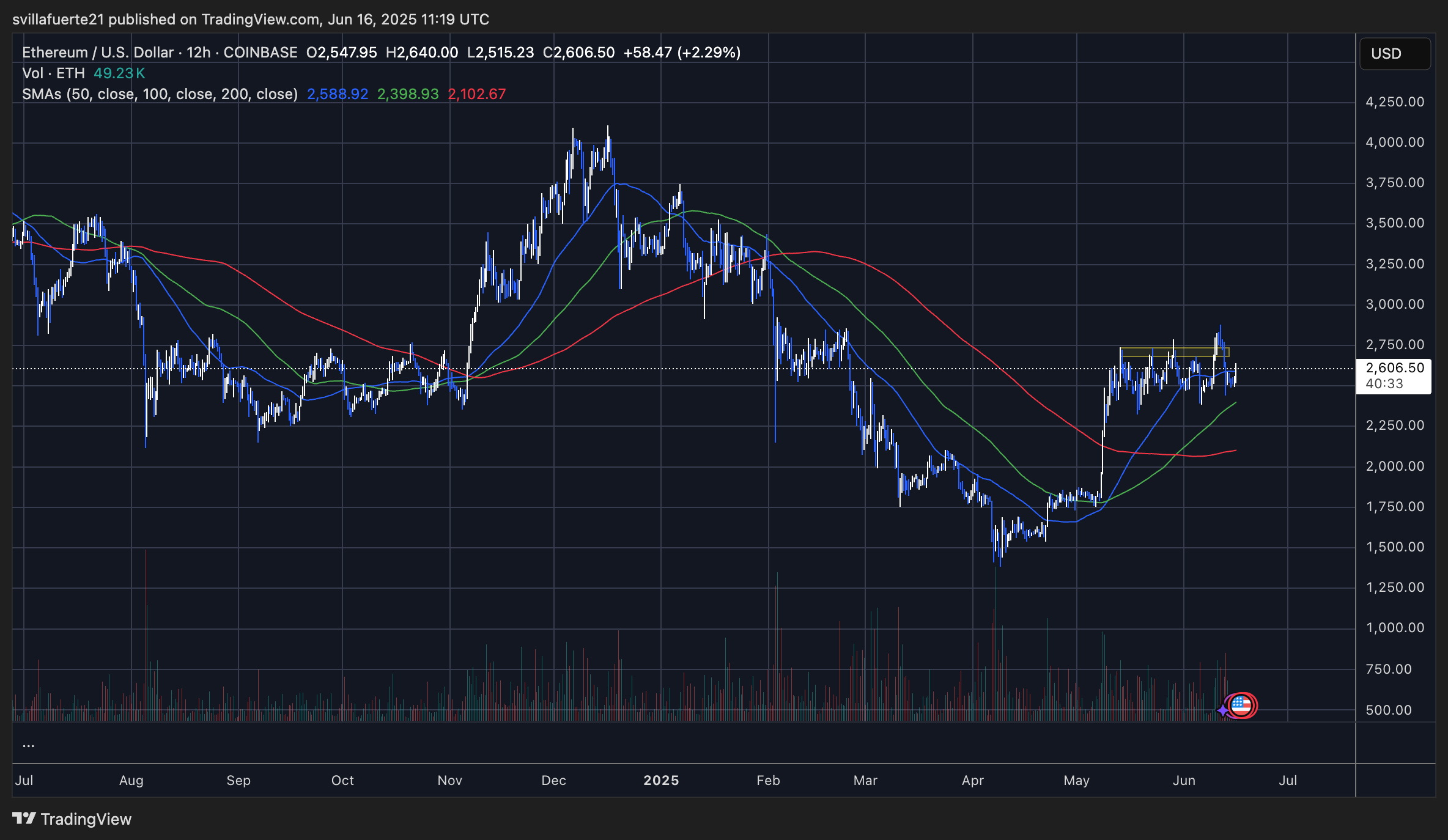The width and height of the screenshot is (1448, 840).
Task: Click the Mar label on time axis
Action: click(865, 781)
